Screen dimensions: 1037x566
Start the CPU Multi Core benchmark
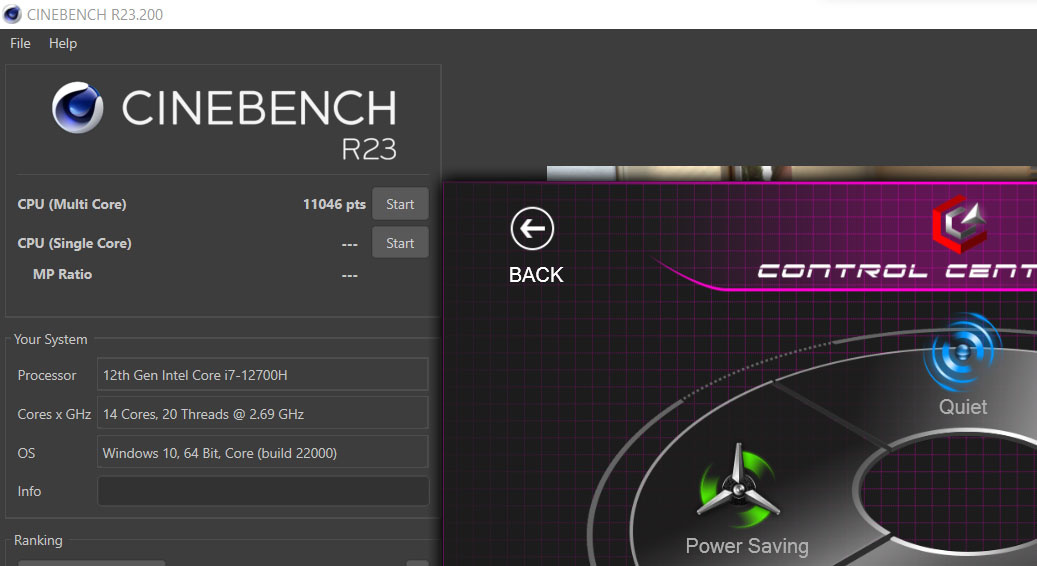tap(400, 204)
